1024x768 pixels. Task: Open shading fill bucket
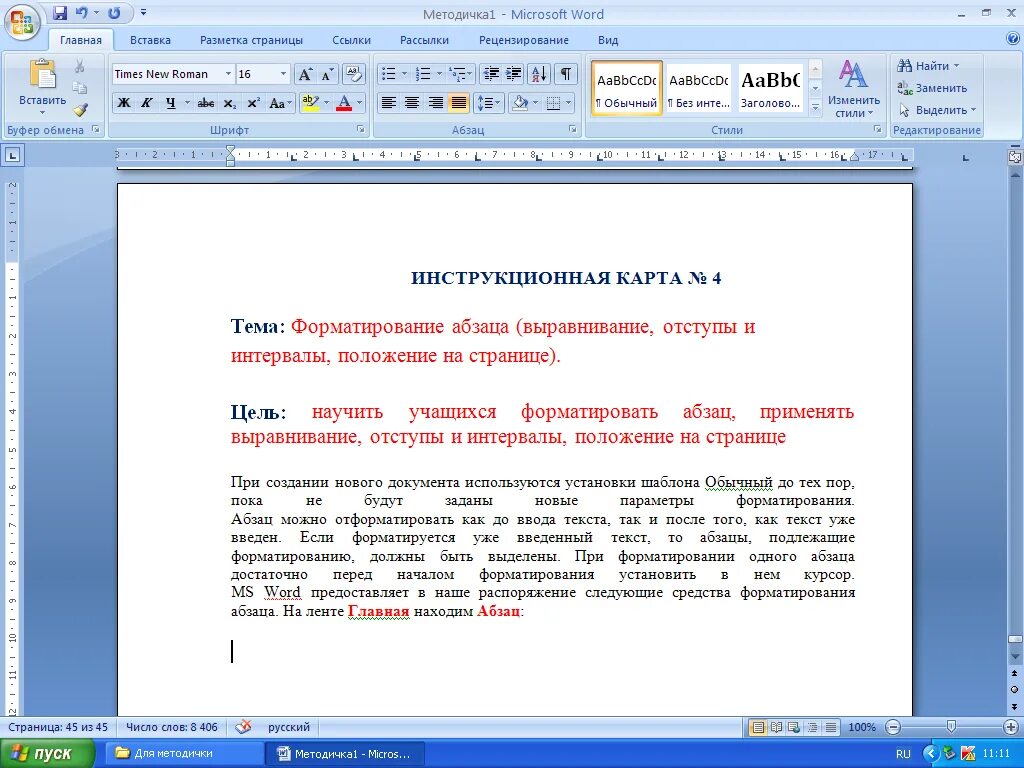click(520, 103)
